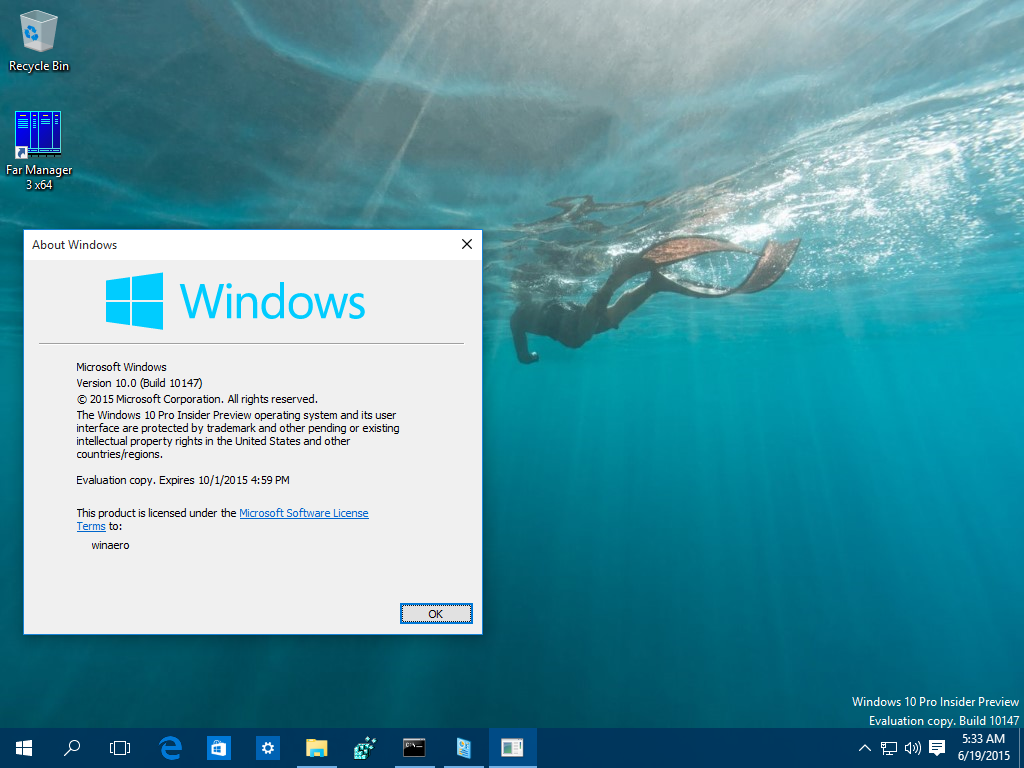Open Settings gear in taskbar
The height and width of the screenshot is (768, 1024).
pos(268,748)
